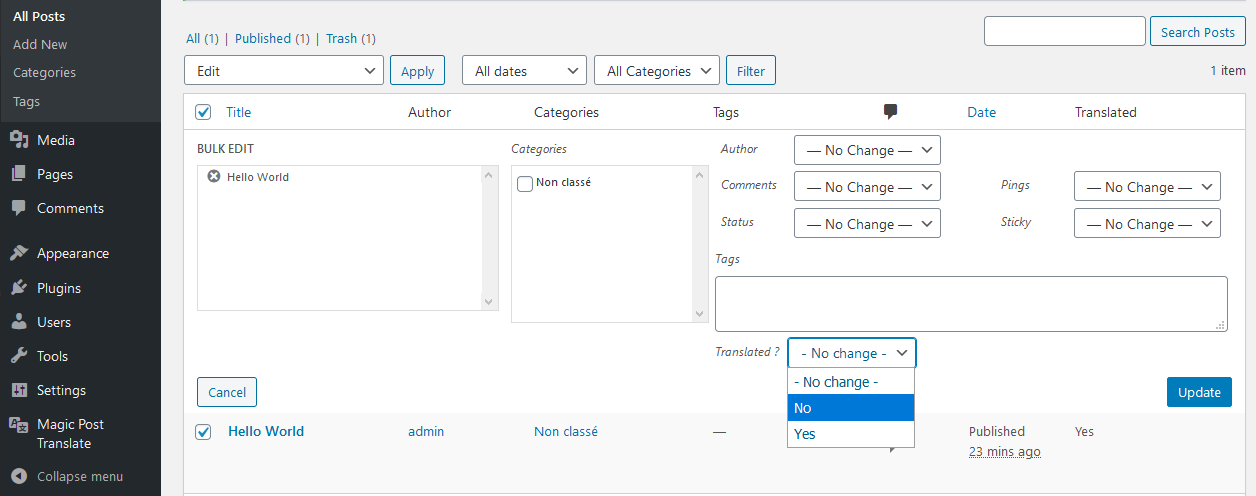The height and width of the screenshot is (496, 1256).
Task: Click the Media menu label
Action: pyautogui.click(x=56, y=140)
